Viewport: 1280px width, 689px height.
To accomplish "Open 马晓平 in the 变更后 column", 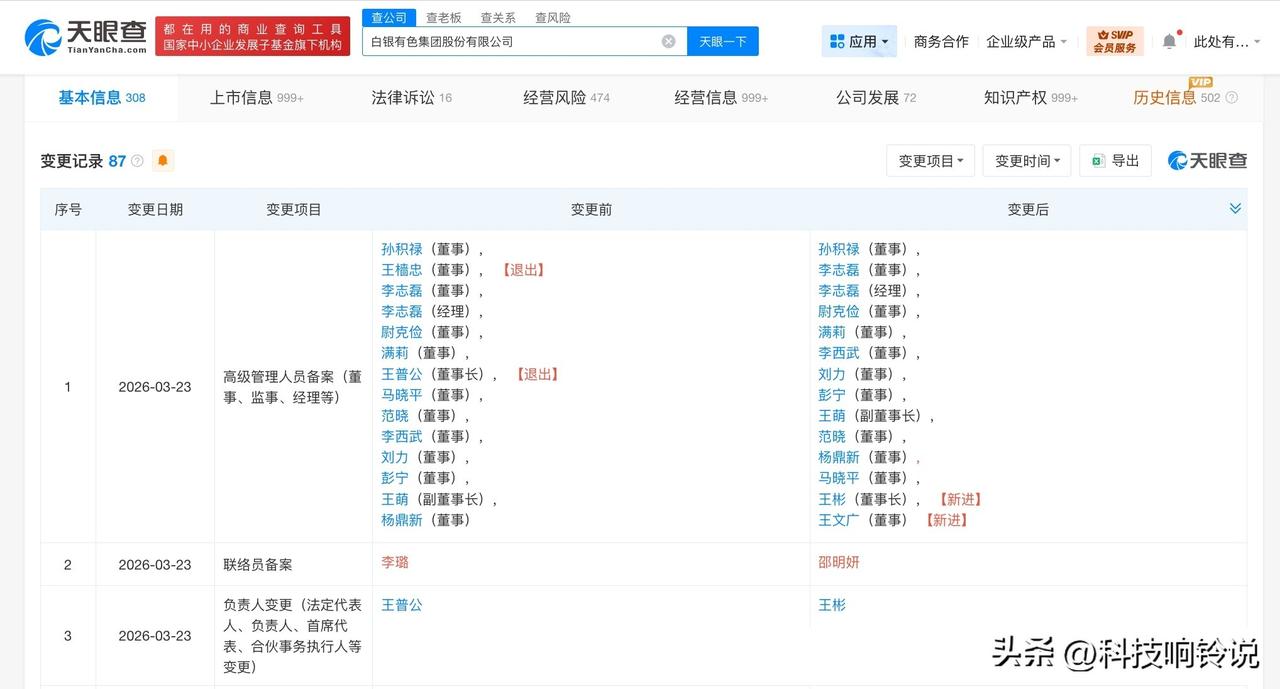I will tap(839, 478).
